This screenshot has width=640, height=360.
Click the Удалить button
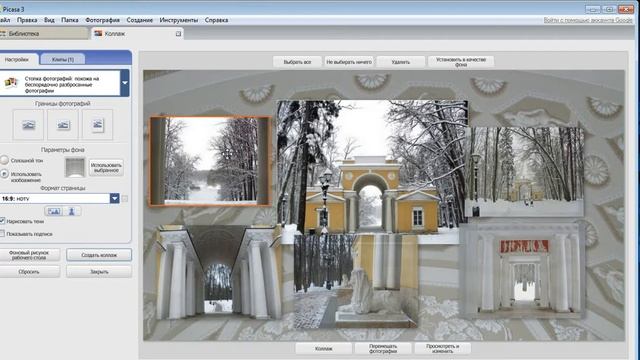click(x=400, y=62)
